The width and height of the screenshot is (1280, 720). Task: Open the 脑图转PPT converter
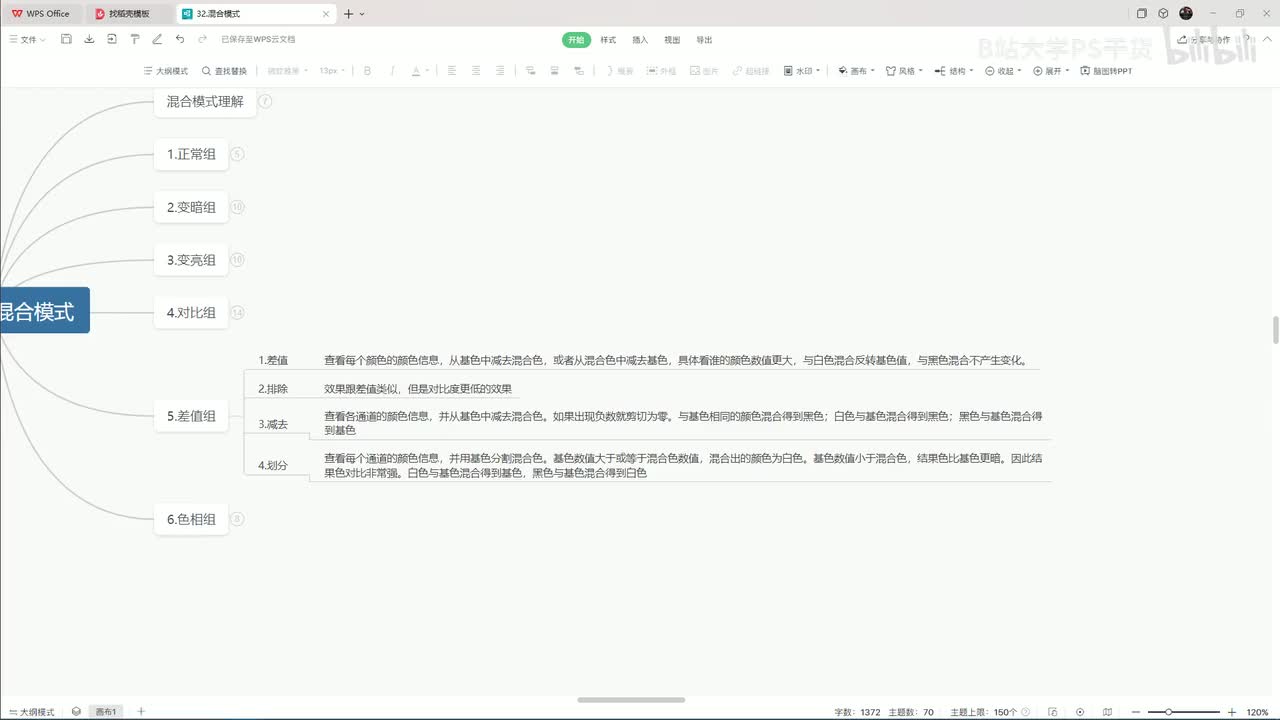(1106, 71)
